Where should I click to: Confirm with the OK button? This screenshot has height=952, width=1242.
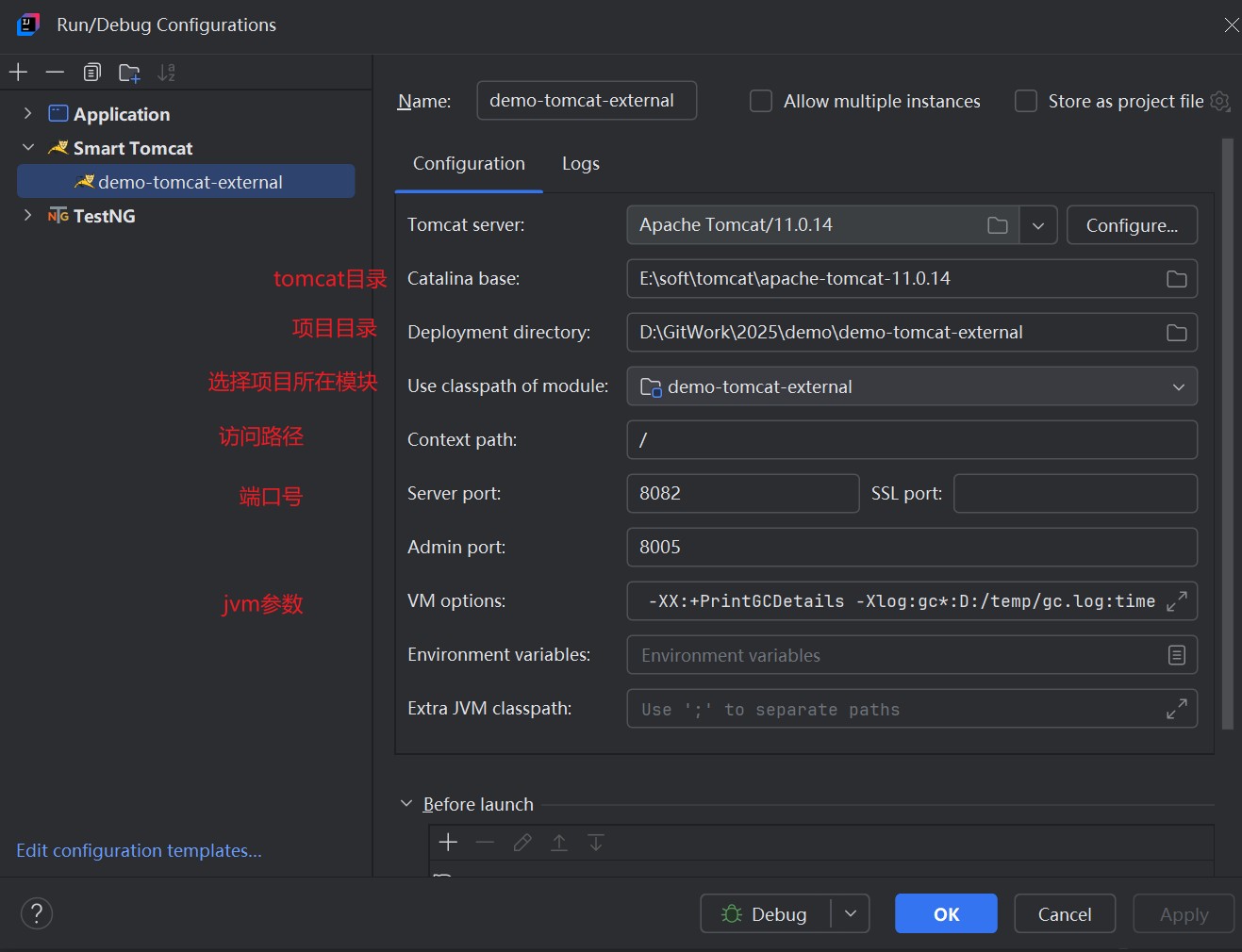coord(946,913)
